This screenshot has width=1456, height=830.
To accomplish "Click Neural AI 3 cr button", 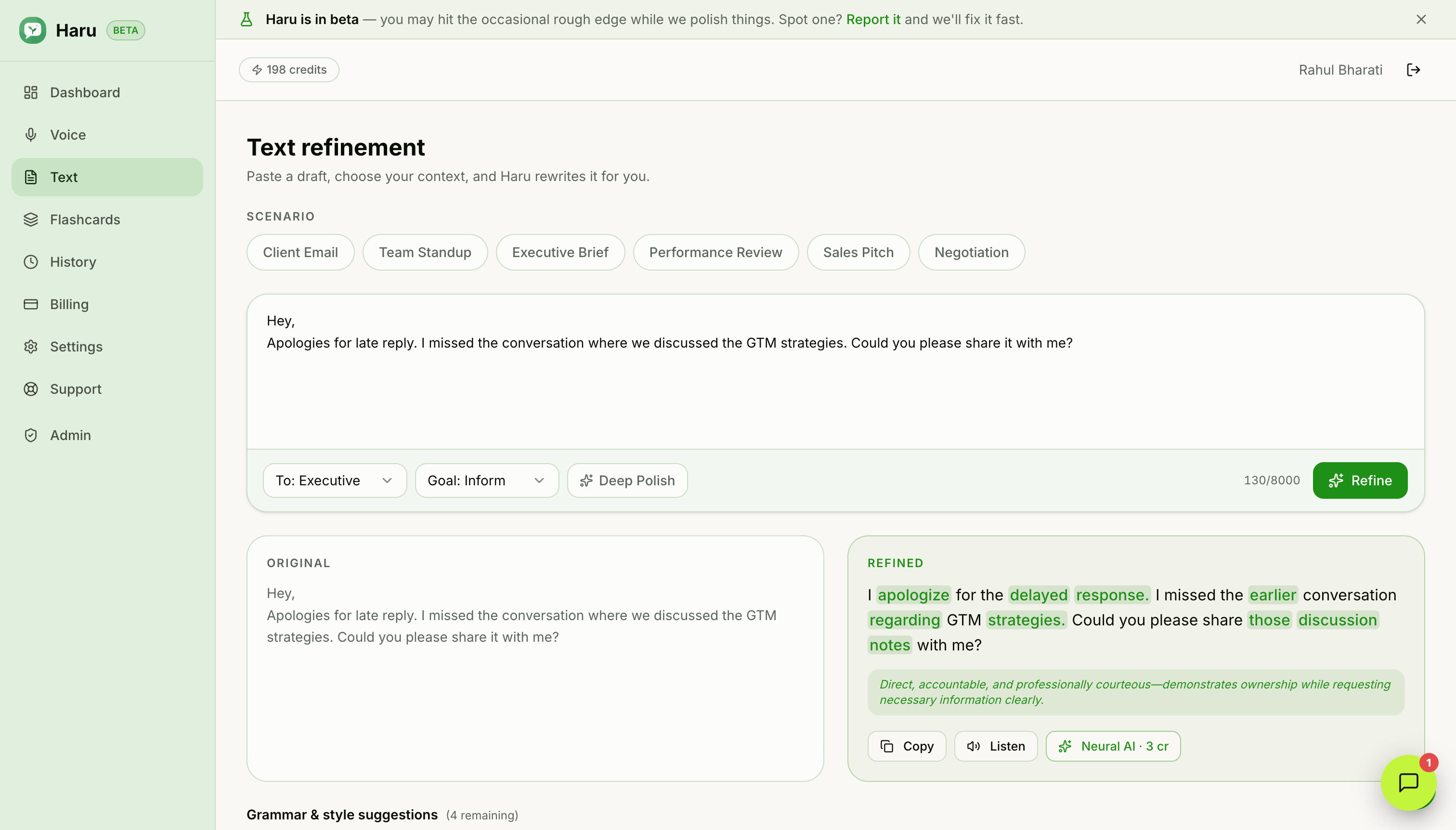I will (x=1113, y=746).
